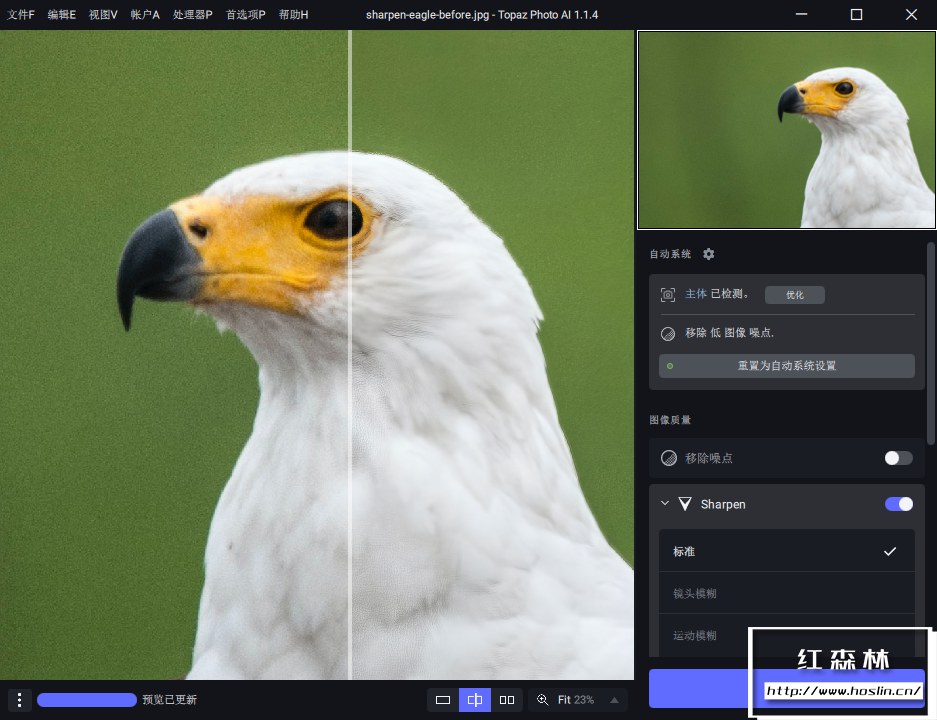
Task: Click the vertical before/after split divider
Action: pyautogui.click(x=350, y=400)
